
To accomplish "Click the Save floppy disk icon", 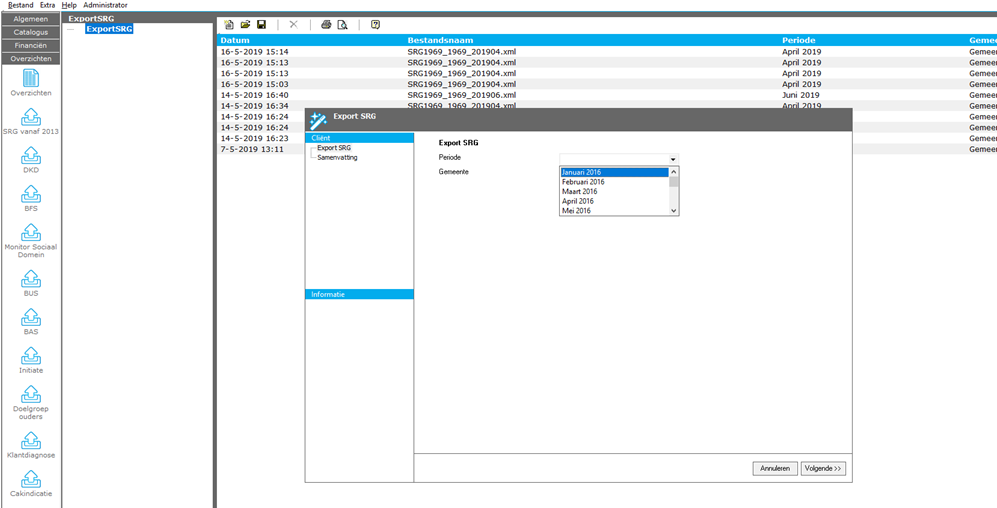I will pyautogui.click(x=261, y=25).
